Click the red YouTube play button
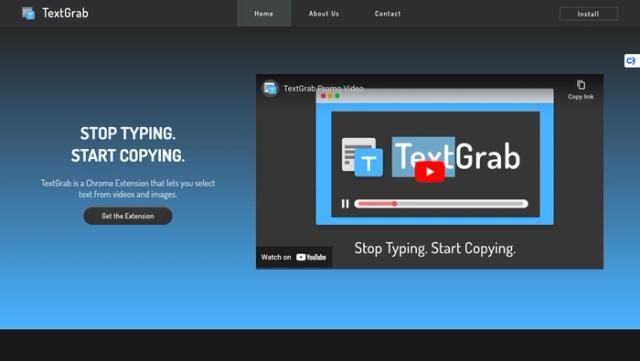640x361 pixels. pyautogui.click(x=429, y=172)
